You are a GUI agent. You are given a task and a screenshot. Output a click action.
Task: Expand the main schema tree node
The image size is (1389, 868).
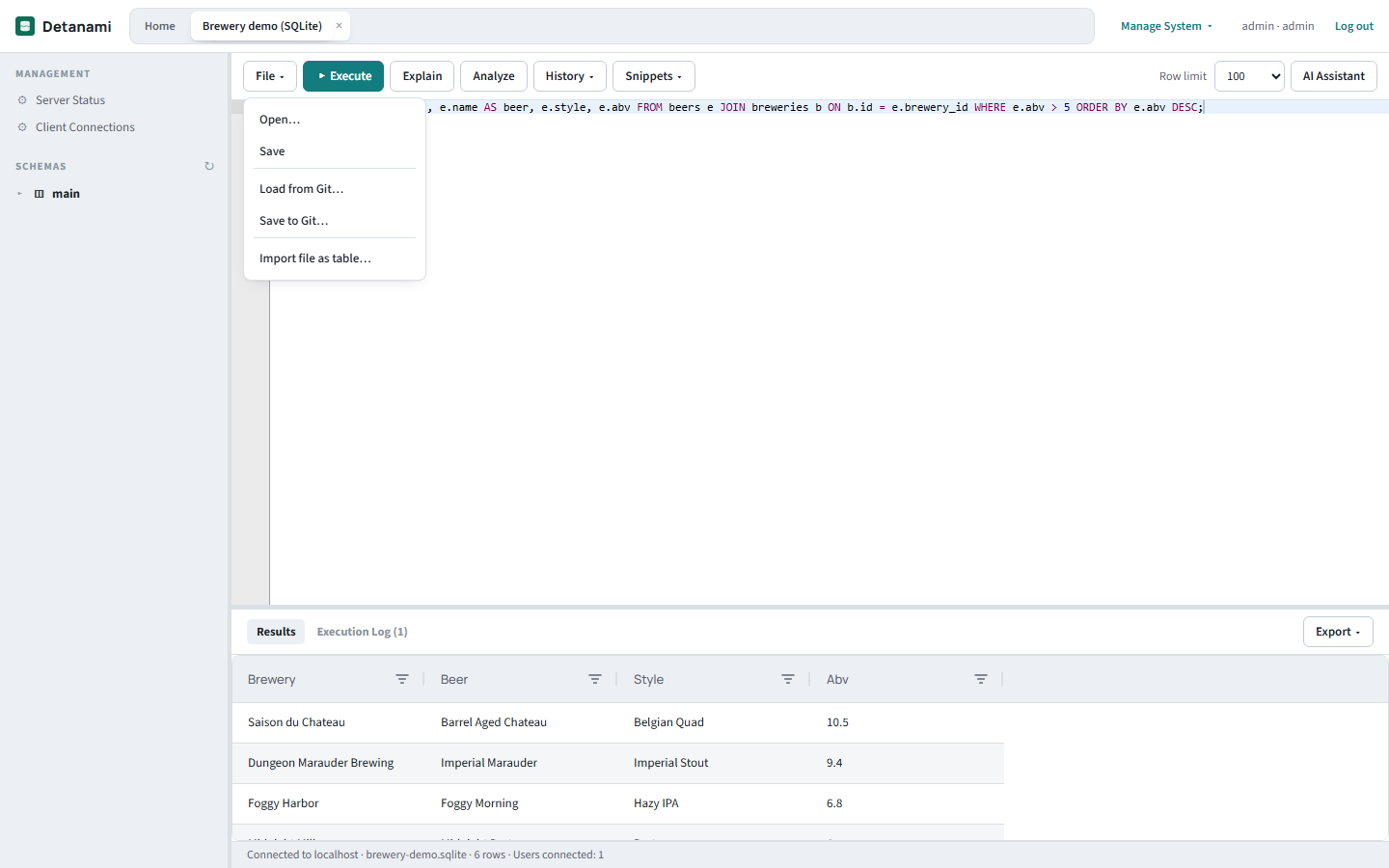coord(19,194)
